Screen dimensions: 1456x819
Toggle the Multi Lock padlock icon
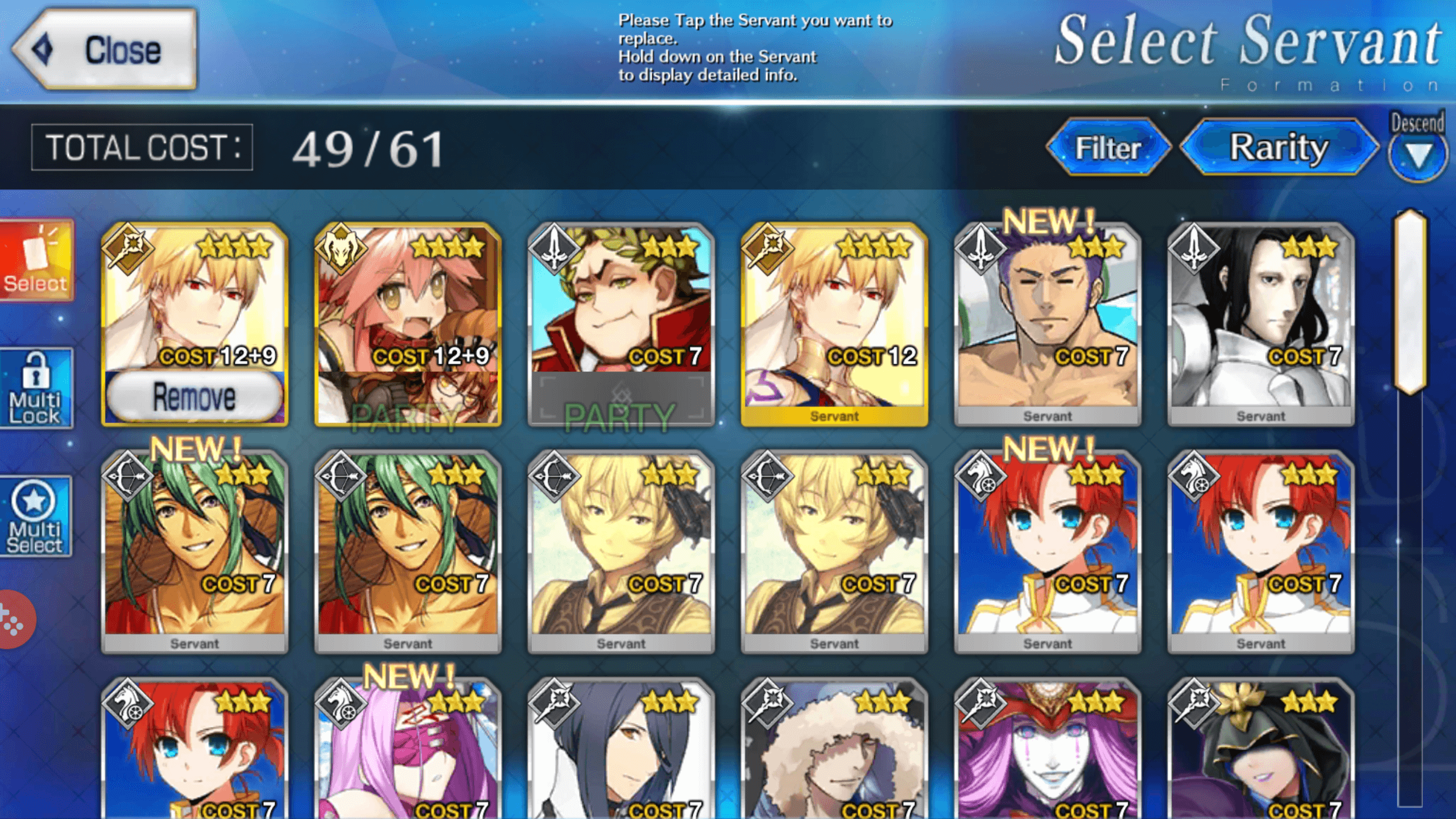click(x=36, y=388)
